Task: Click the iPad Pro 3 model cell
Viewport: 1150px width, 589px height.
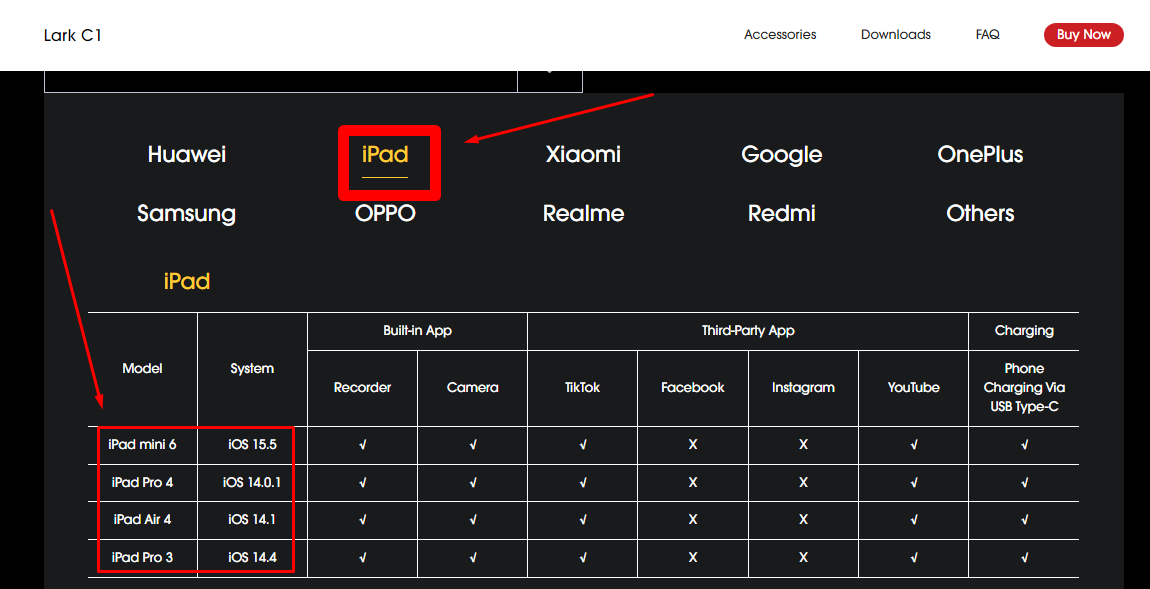Action: tap(142, 558)
